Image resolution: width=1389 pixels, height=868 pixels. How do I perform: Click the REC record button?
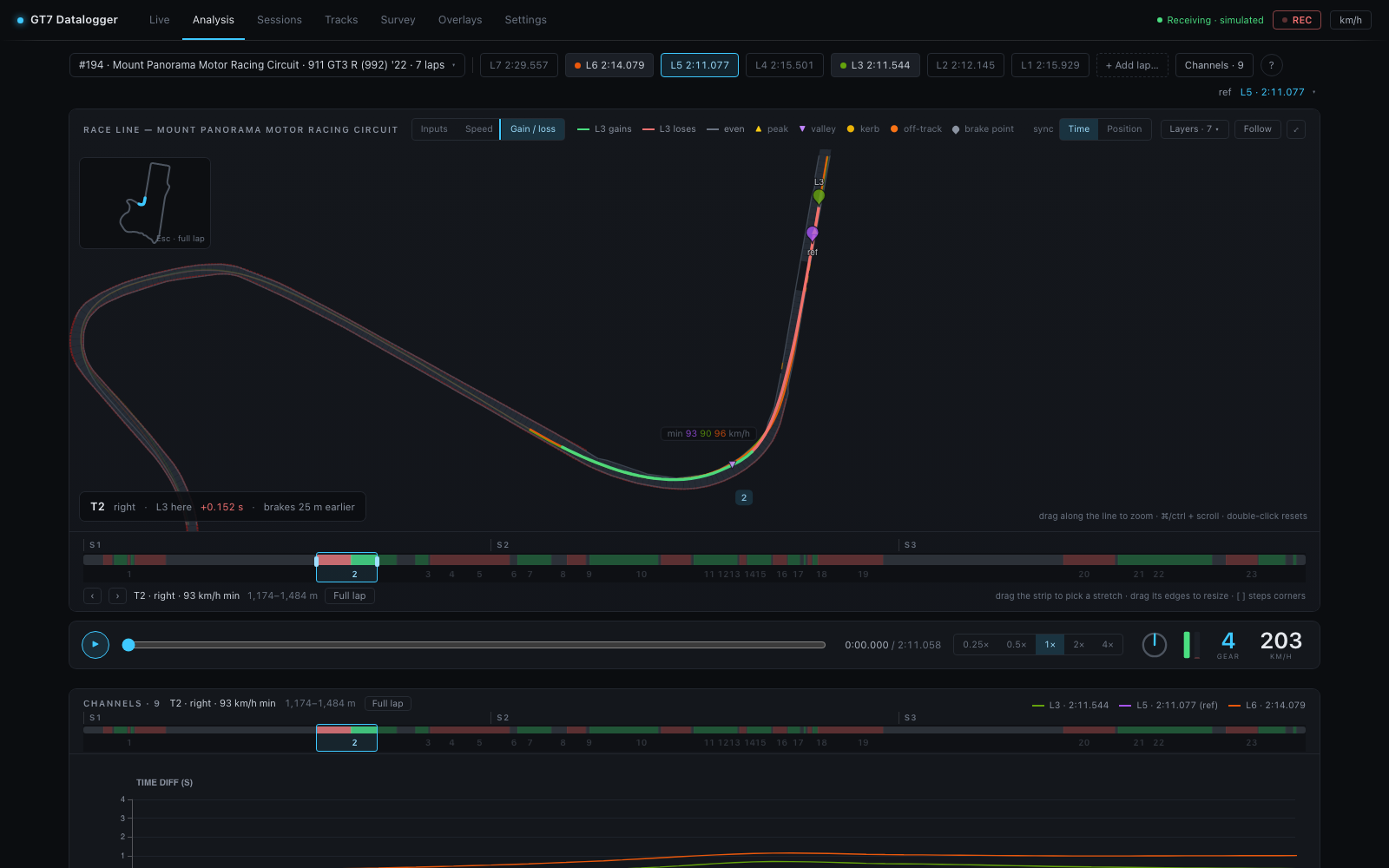pos(1297,20)
